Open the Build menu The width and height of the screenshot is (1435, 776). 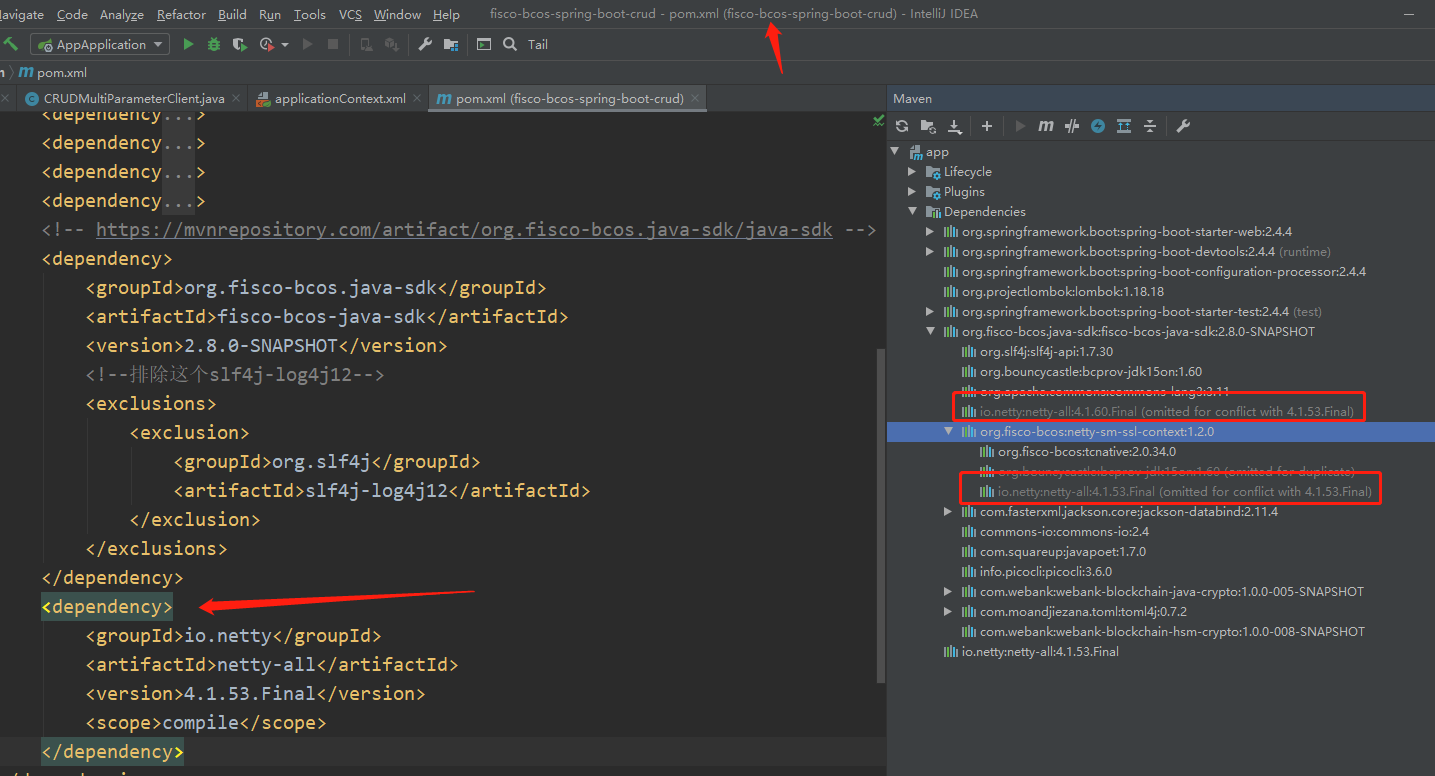pyautogui.click(x=232, y=14)
